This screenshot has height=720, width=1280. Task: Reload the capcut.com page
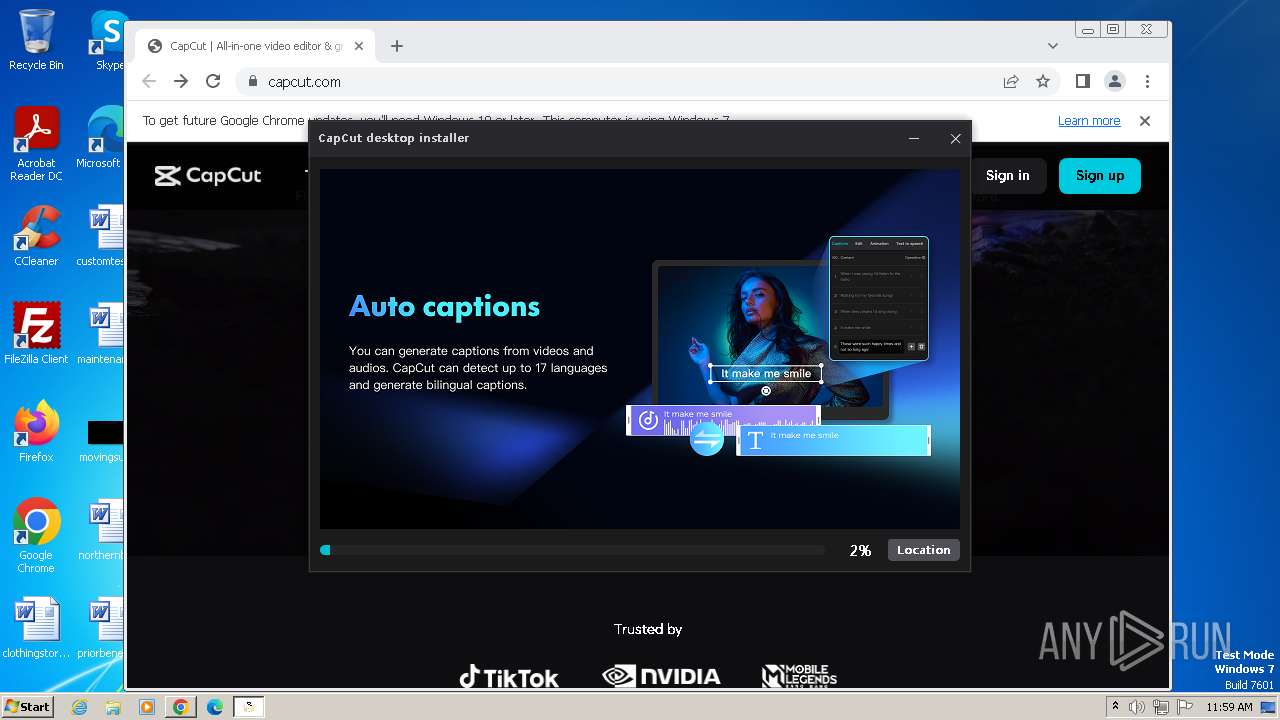213,82
